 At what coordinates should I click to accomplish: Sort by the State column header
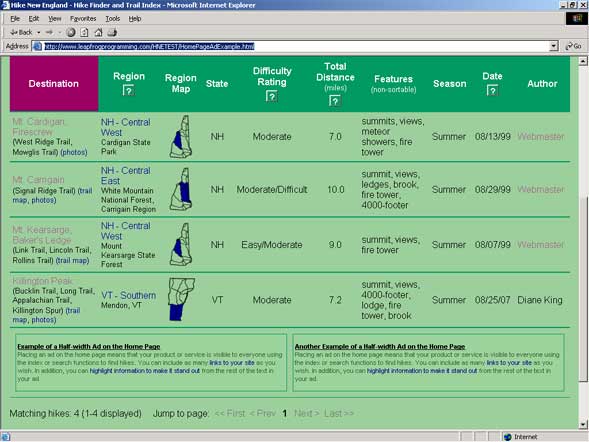[x=217, y=84]
